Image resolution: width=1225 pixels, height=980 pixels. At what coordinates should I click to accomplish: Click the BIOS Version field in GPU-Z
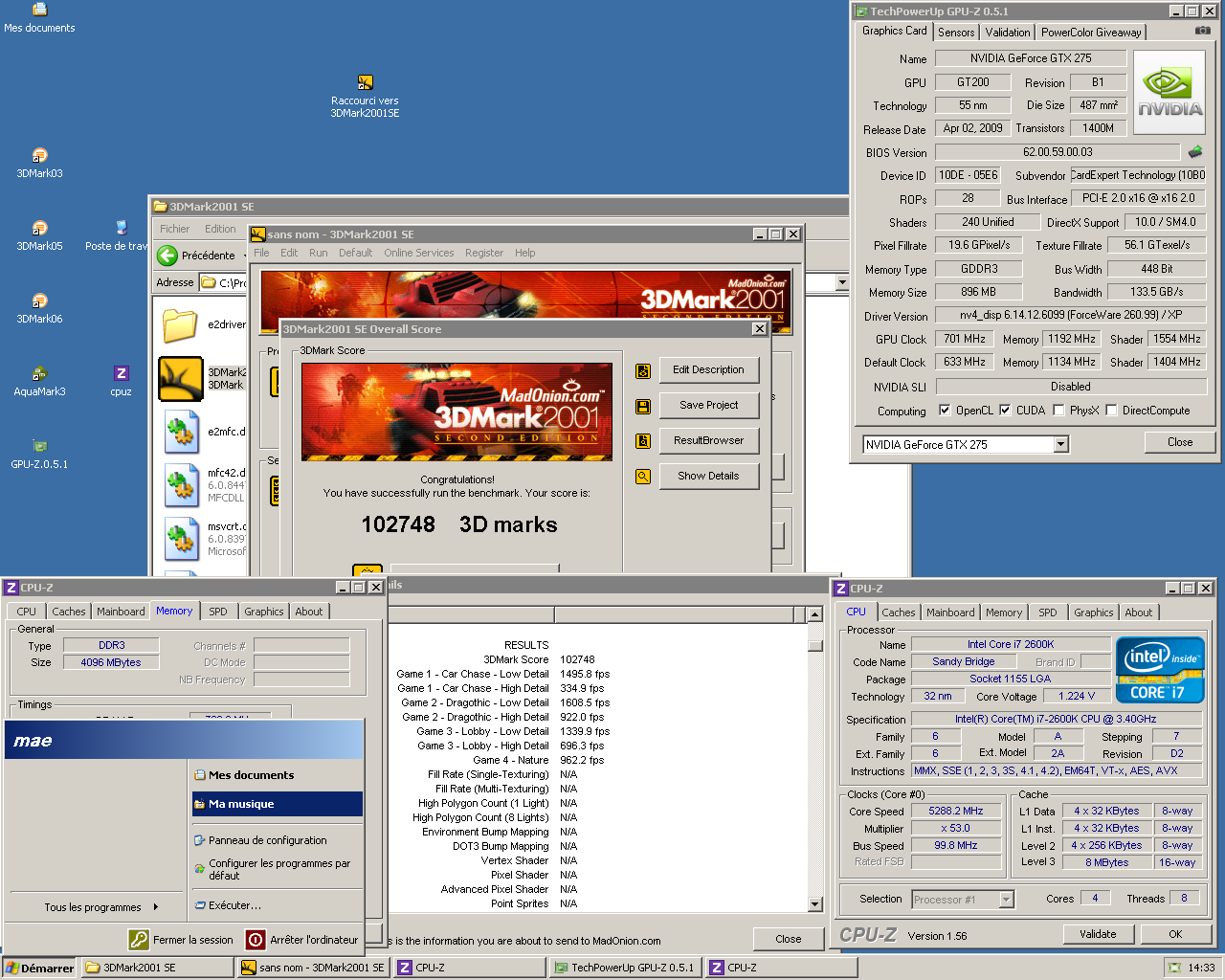click(1058, 151)
